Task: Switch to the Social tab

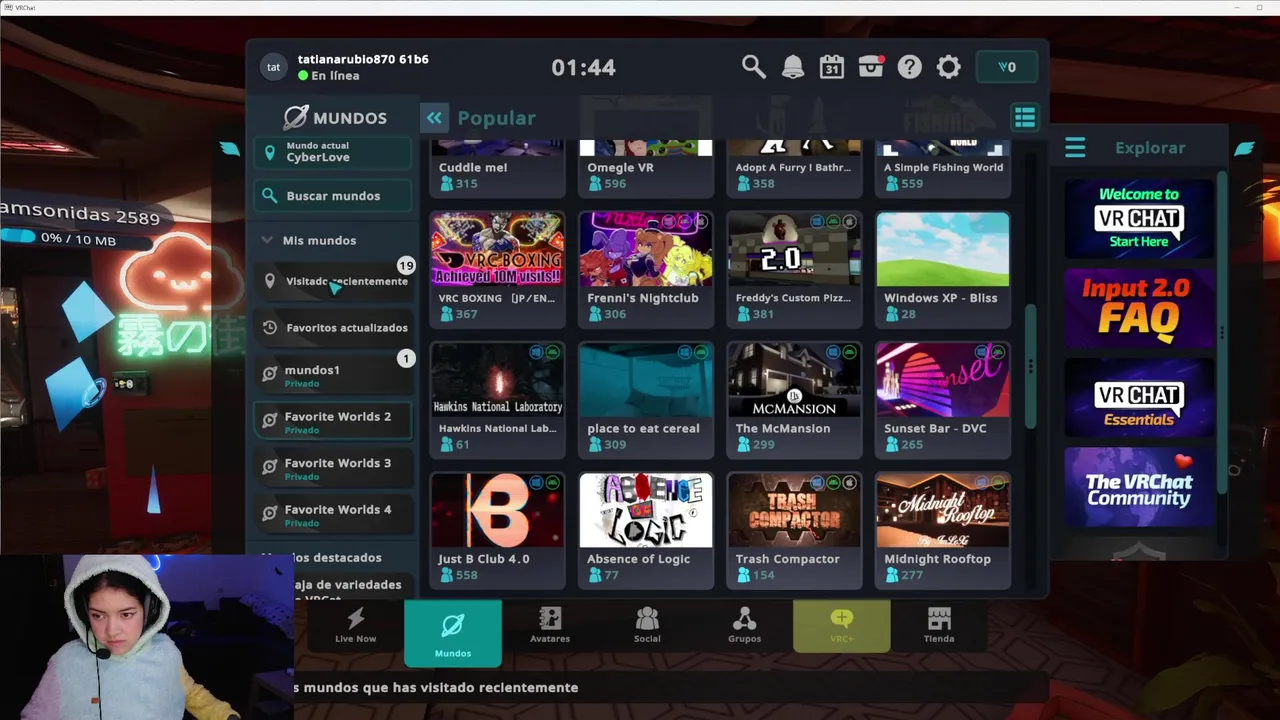Action: (x=647, y=626)
